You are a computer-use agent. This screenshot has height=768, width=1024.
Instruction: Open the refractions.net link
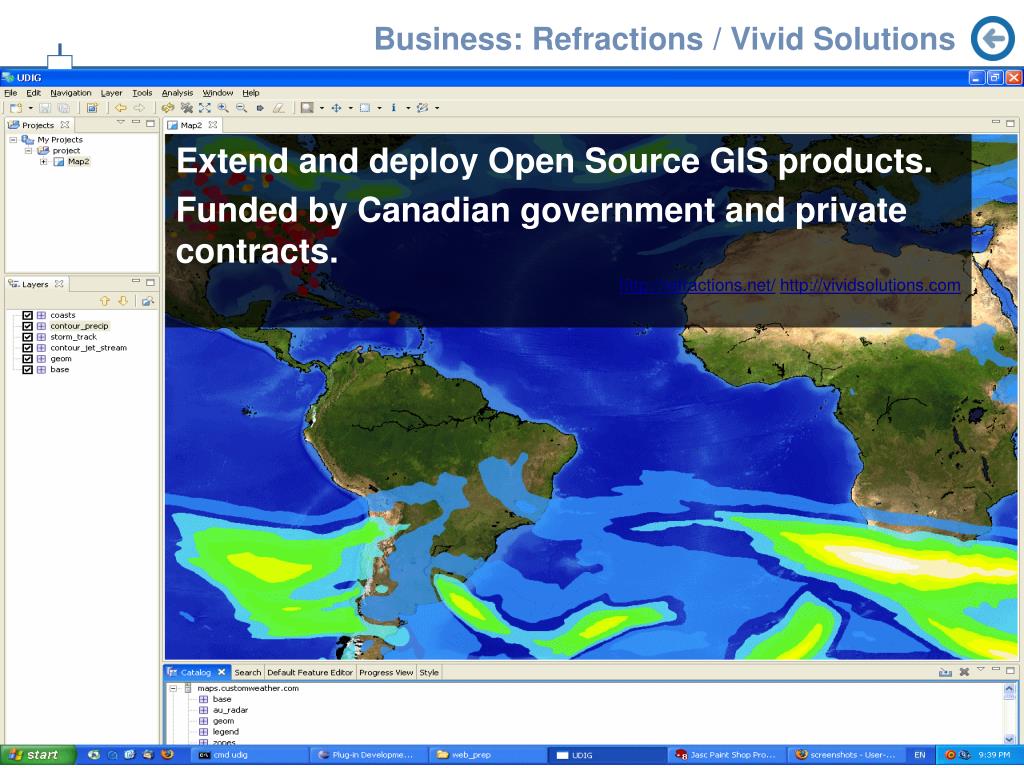click(697, 285)
